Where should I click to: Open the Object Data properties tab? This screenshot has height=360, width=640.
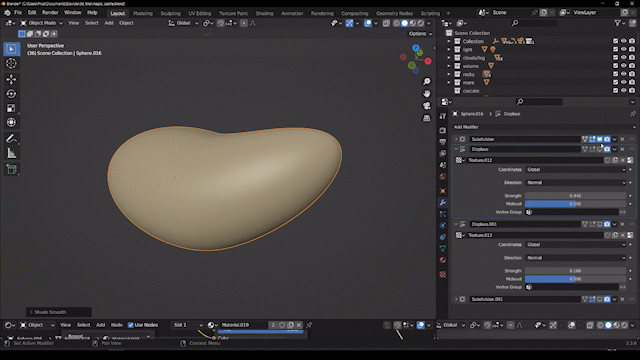click(x=443, y=248)
